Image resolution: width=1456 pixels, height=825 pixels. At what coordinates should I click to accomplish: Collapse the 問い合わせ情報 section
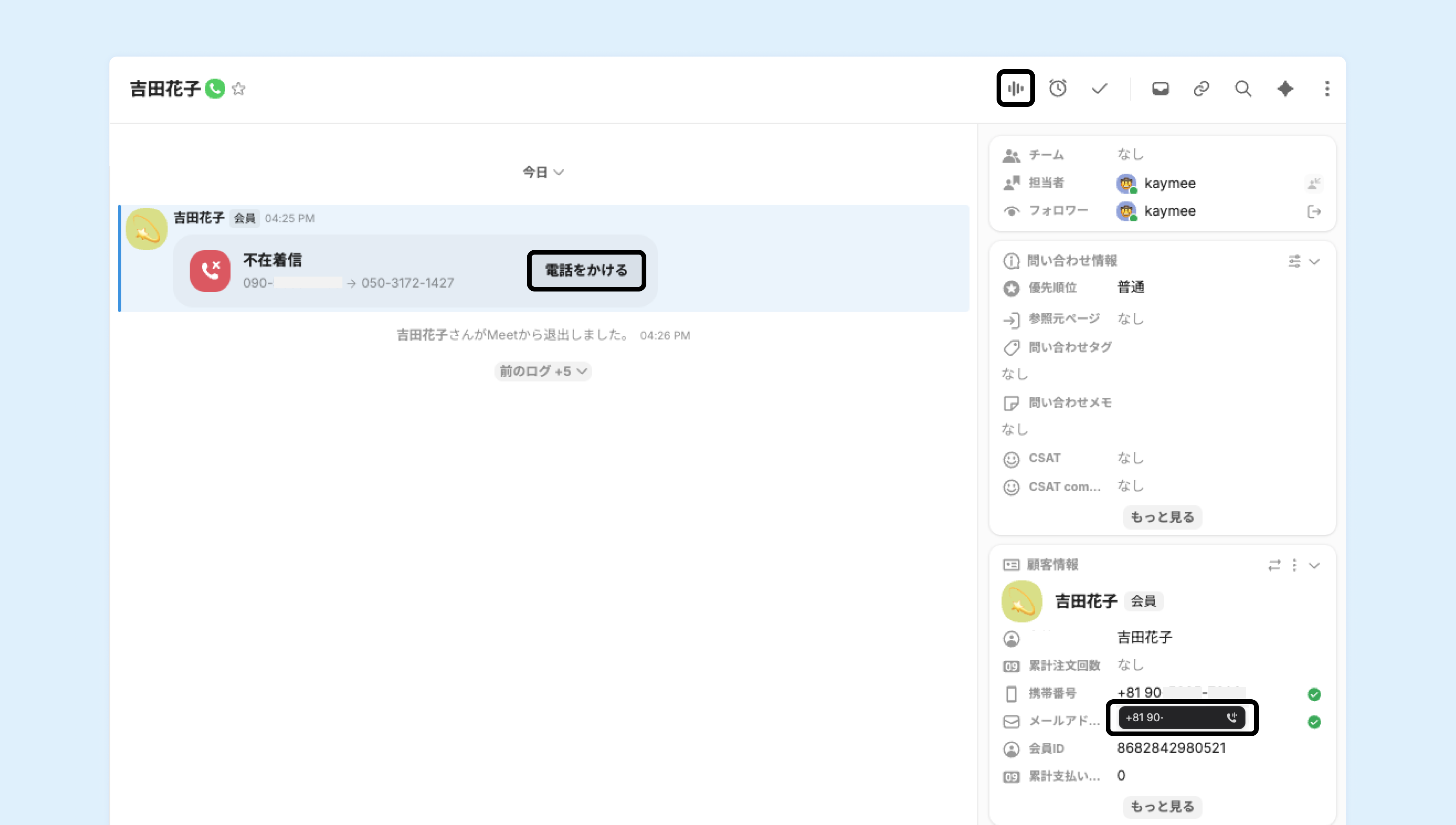1314,261
